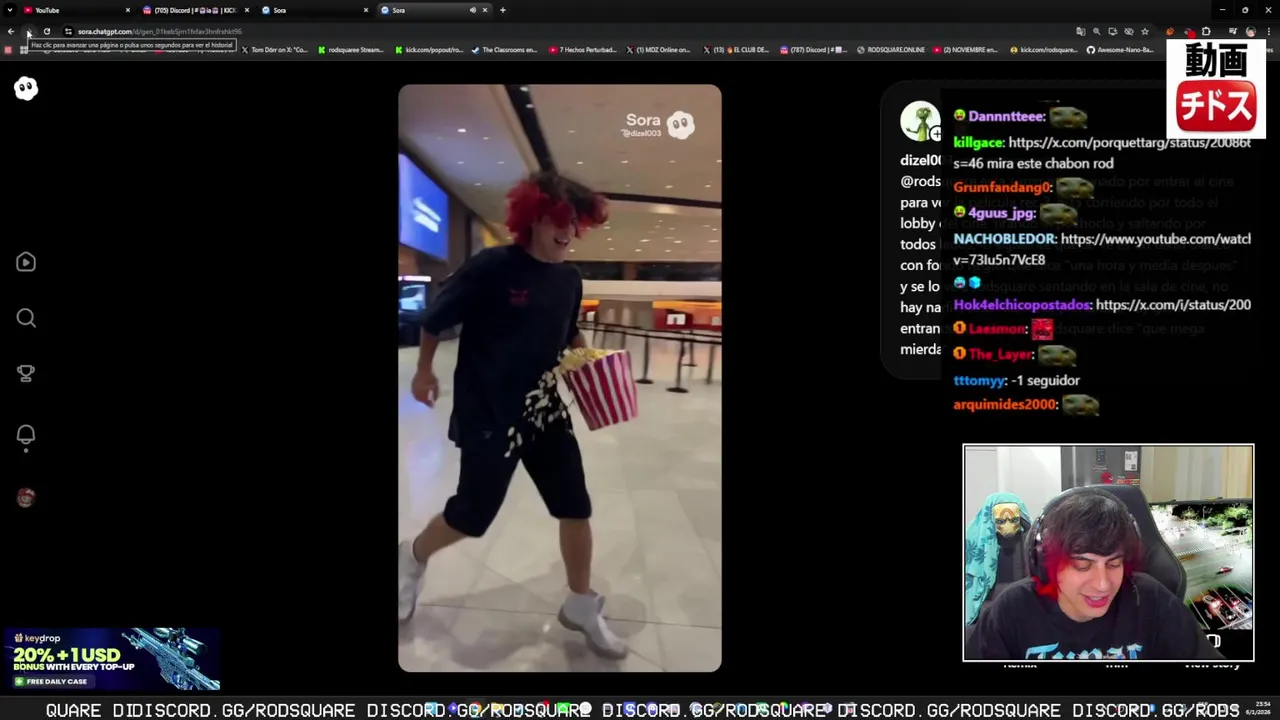Open the Sora video feed sidebar icon
The width and height of the screenshot is (1280, 720).
[x=26, y=262]
